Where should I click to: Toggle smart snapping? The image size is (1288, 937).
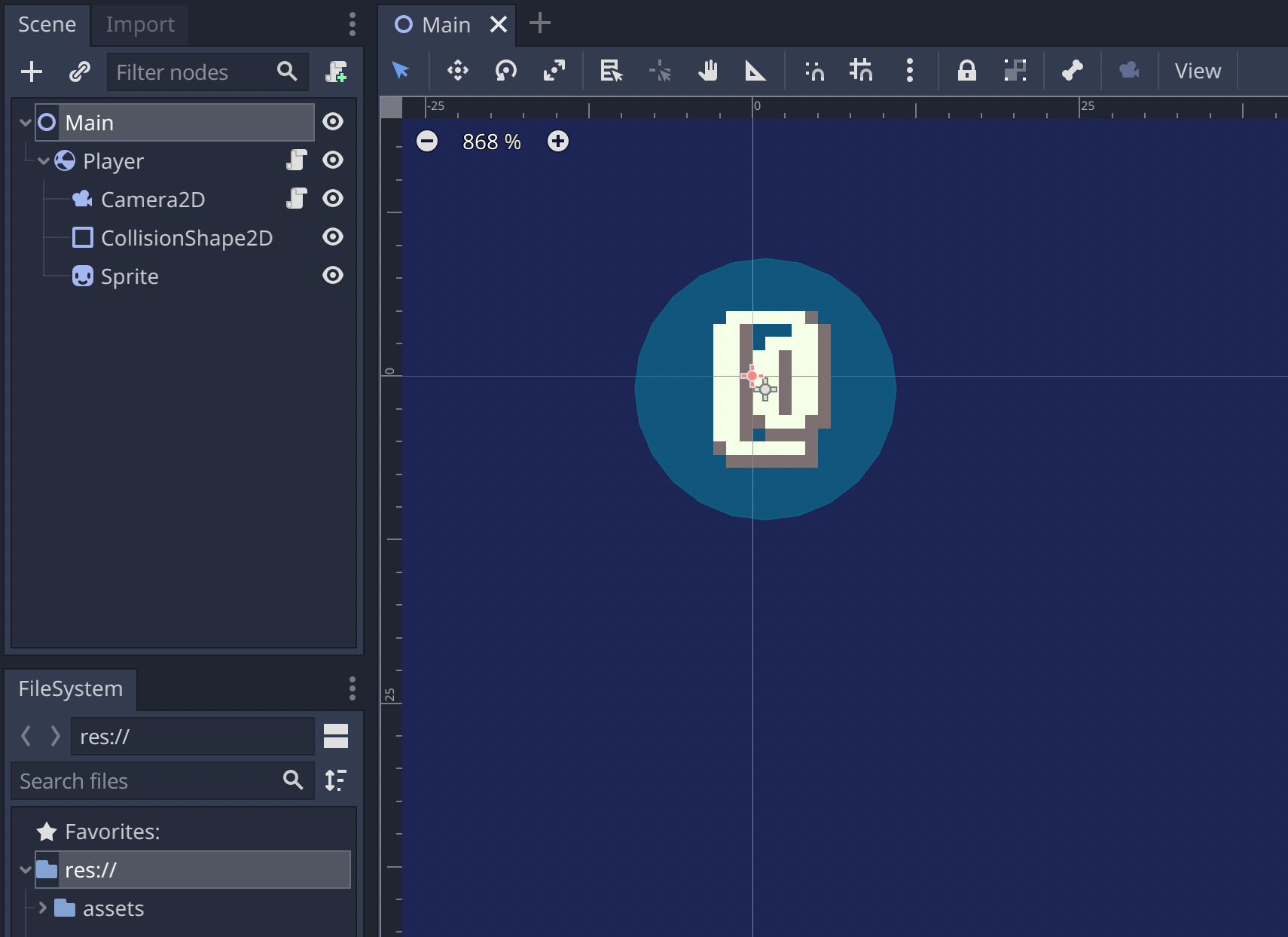(814, 71)
